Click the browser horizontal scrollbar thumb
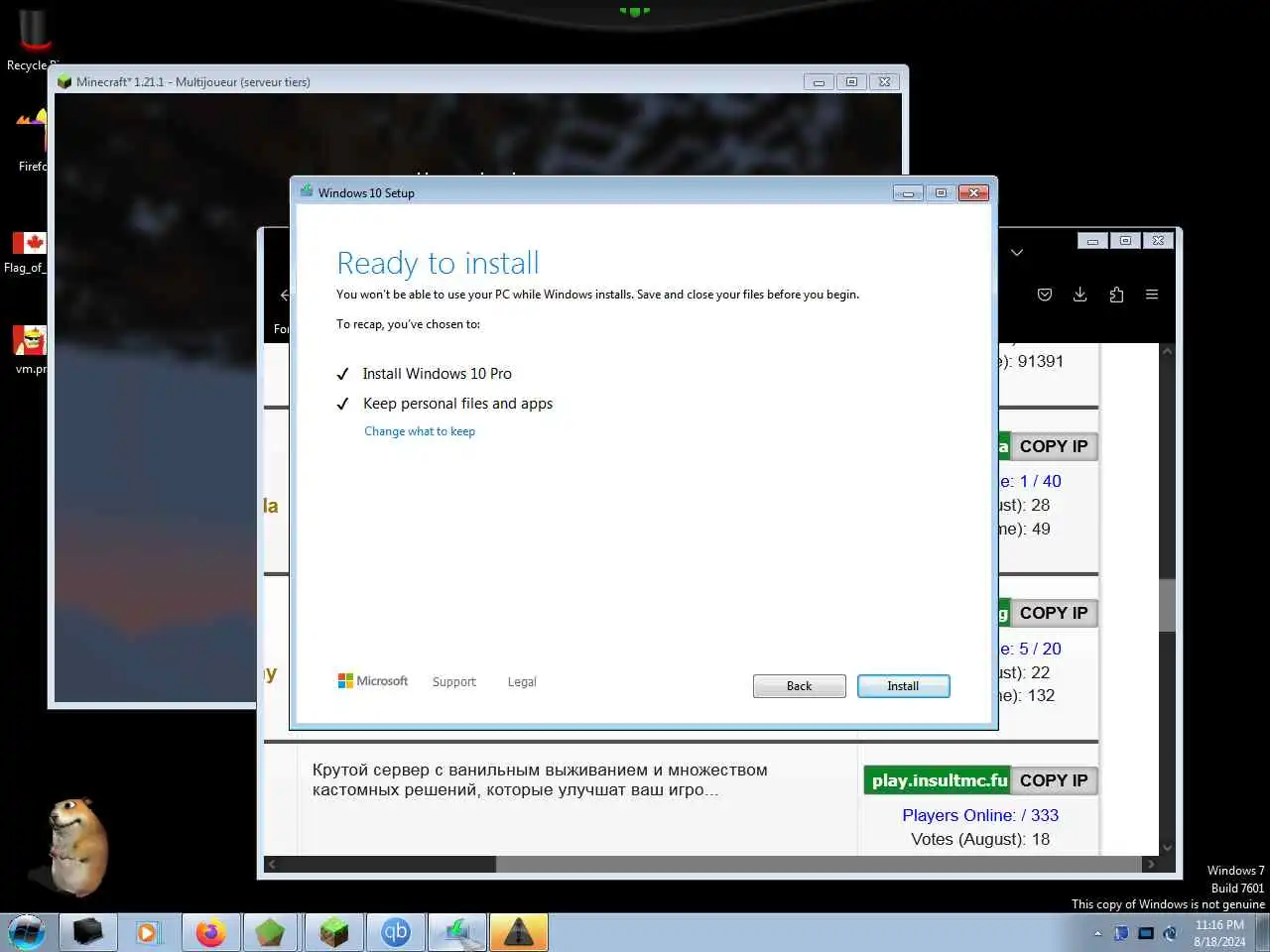The height and width of the screenshot is (952, 1270). tap(820, 864)
